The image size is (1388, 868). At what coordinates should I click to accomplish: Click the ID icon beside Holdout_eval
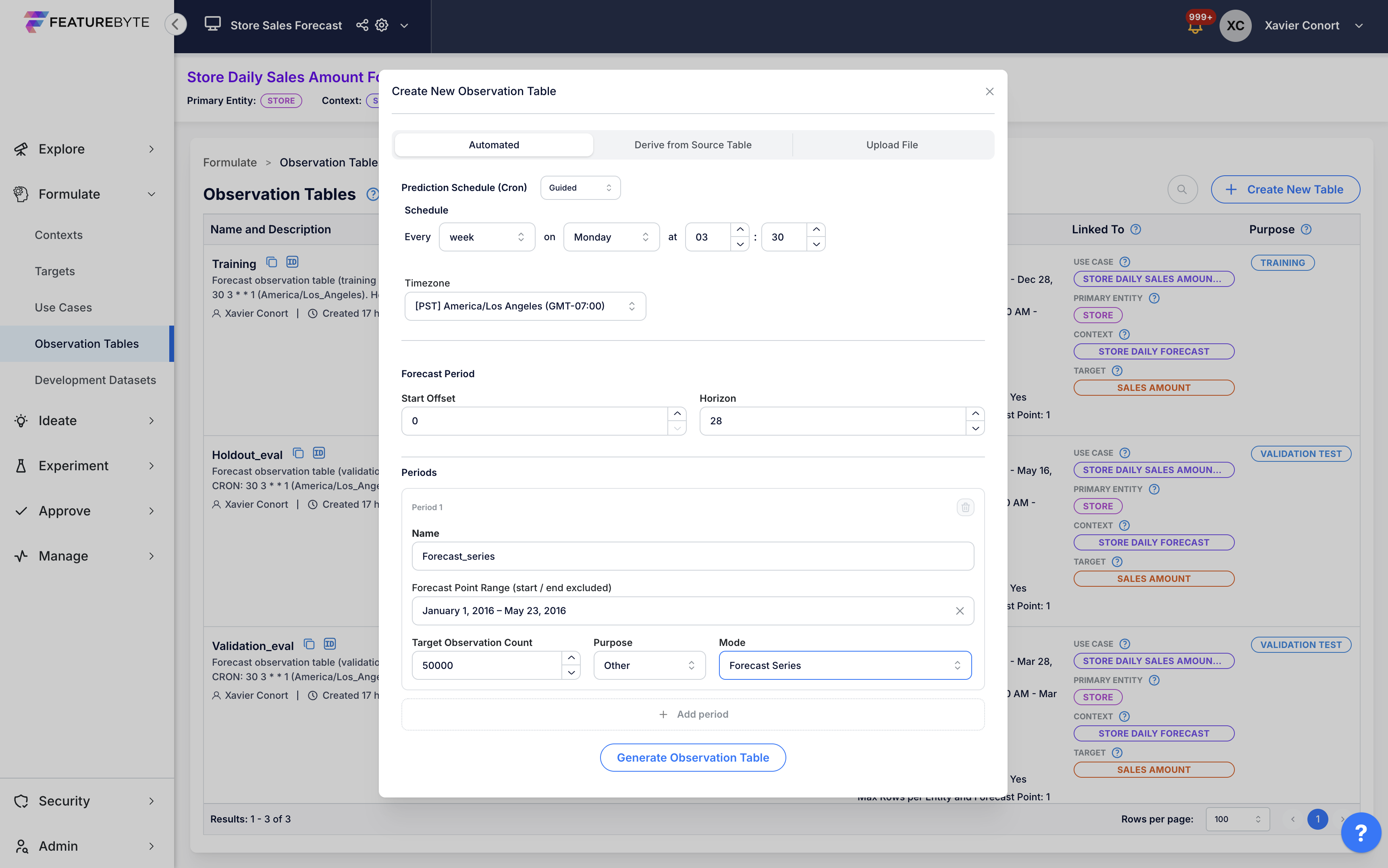(x=319, y=453)
